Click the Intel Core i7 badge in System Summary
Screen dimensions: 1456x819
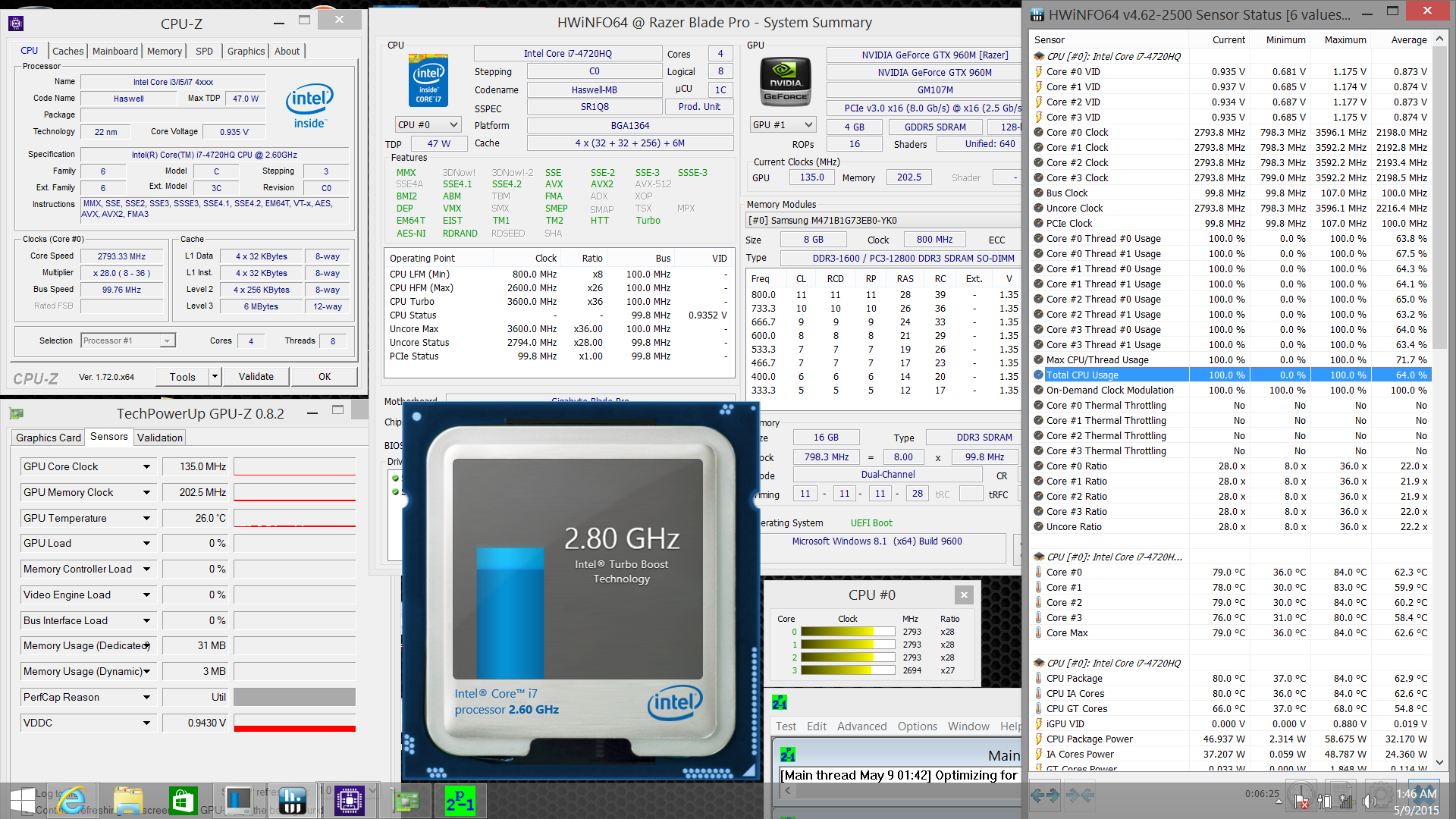coord(428,80)
